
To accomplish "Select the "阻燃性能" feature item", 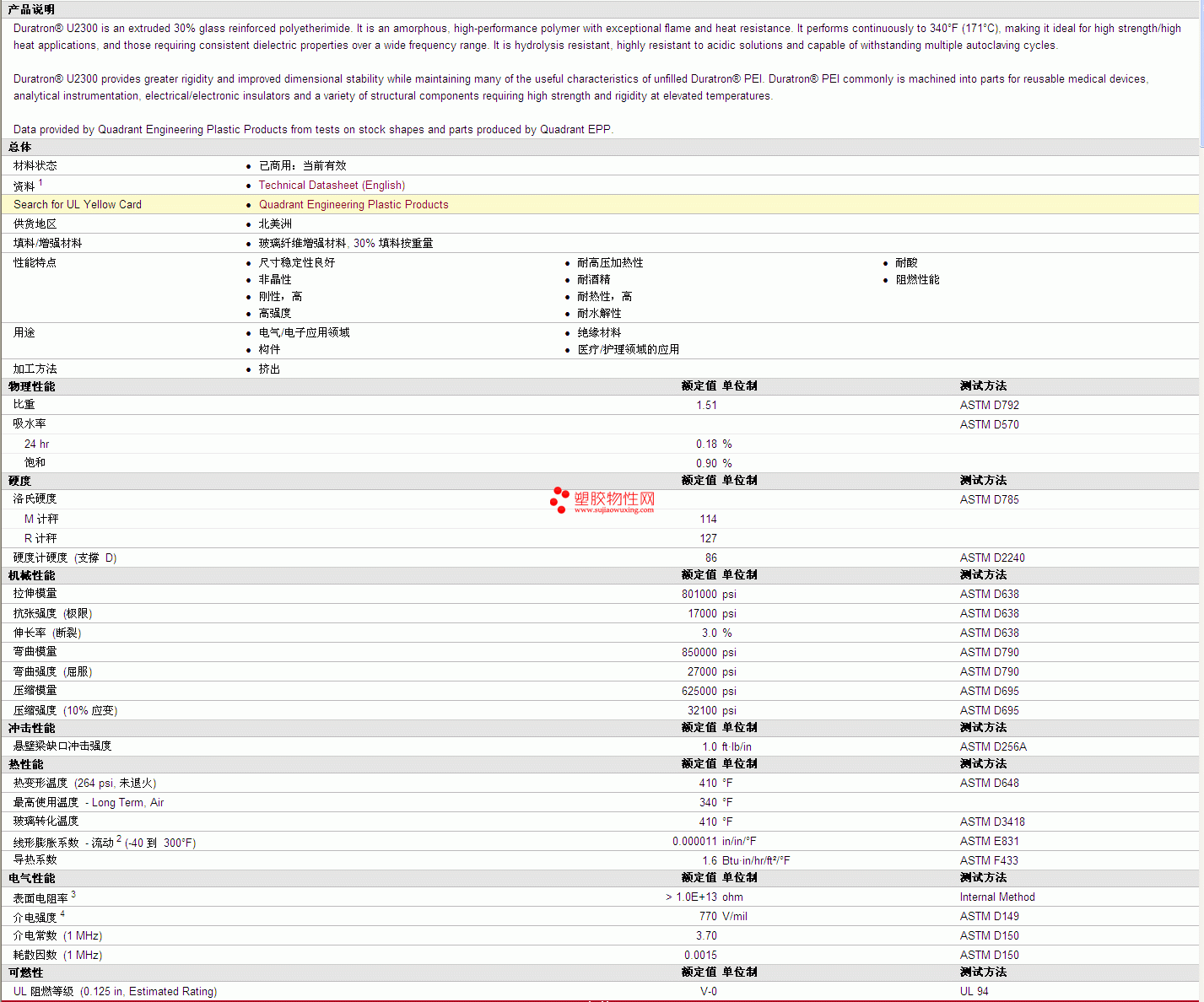I will (917, 280).
